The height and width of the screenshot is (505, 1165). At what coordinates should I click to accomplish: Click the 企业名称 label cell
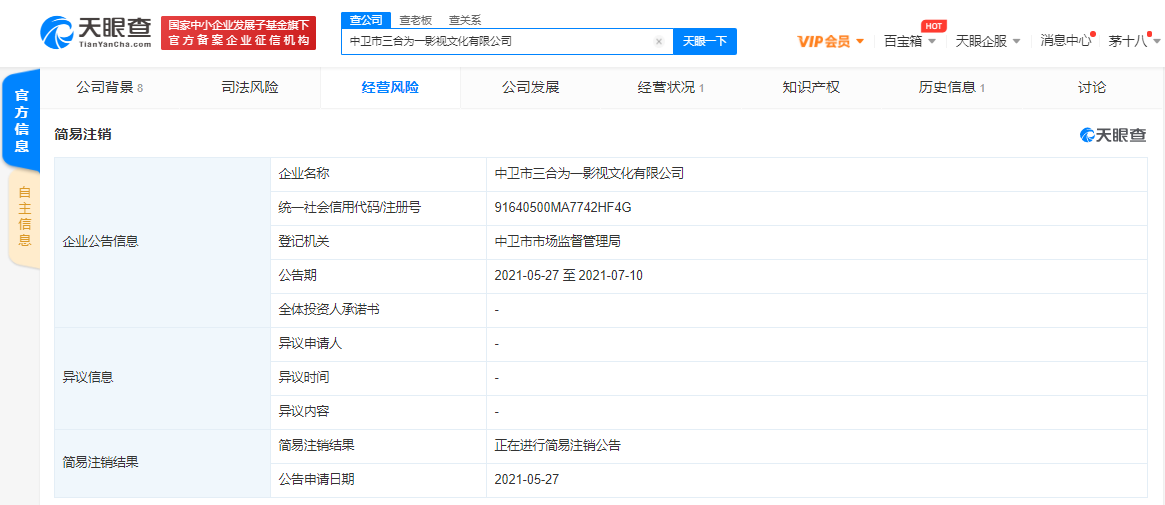[378, 174]
